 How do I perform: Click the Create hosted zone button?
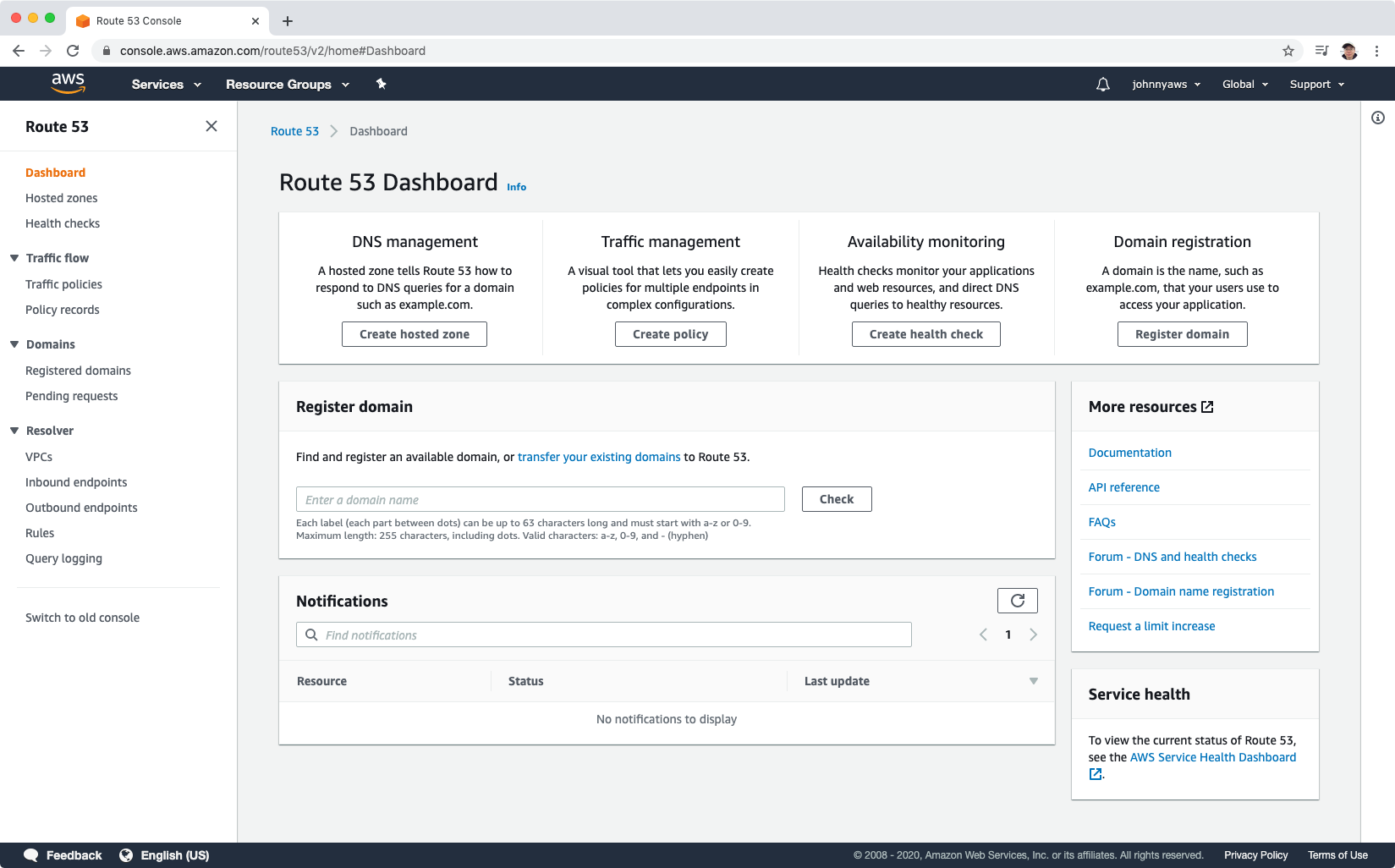tap(415, 334)
